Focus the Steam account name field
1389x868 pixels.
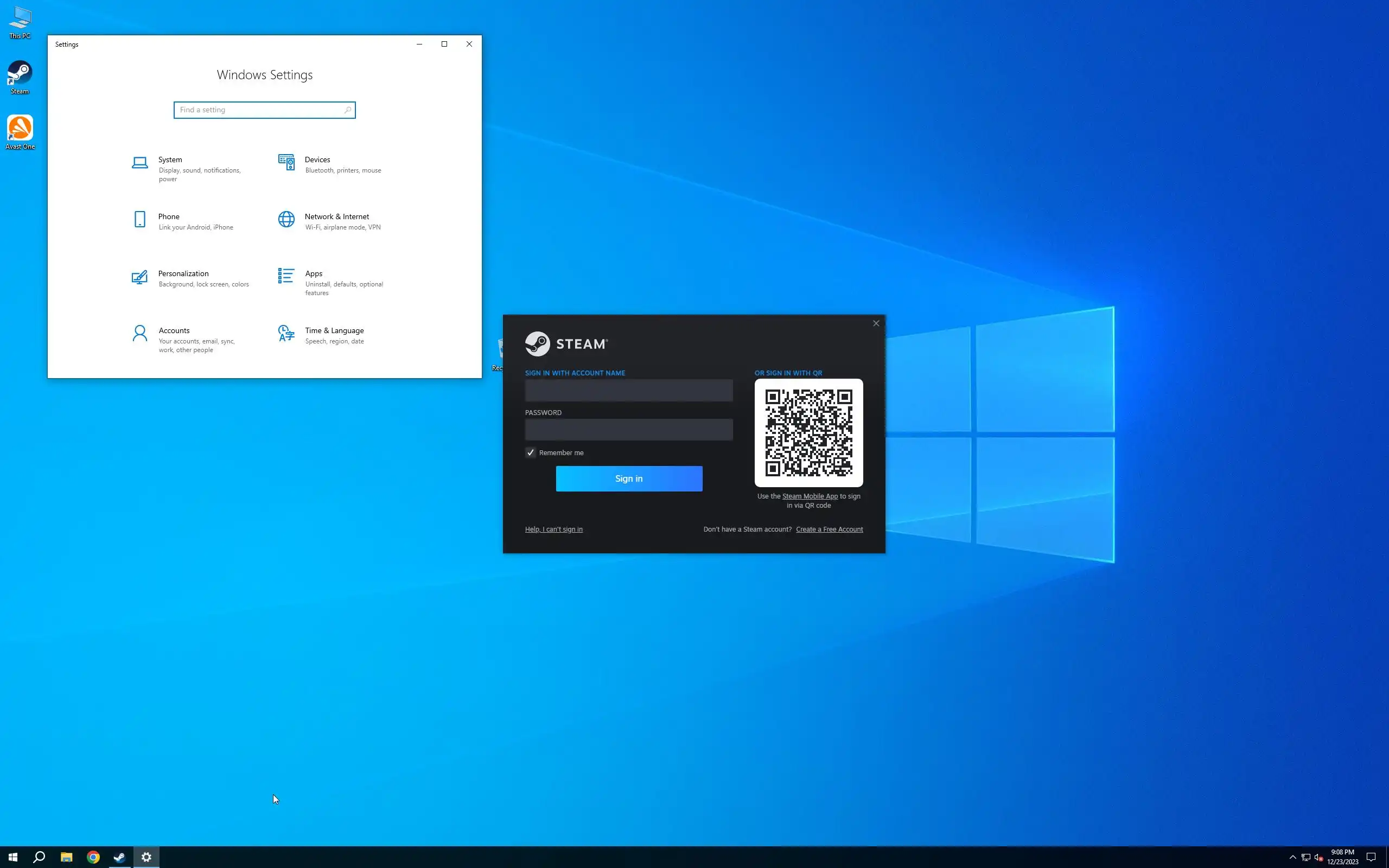point(628,391)
